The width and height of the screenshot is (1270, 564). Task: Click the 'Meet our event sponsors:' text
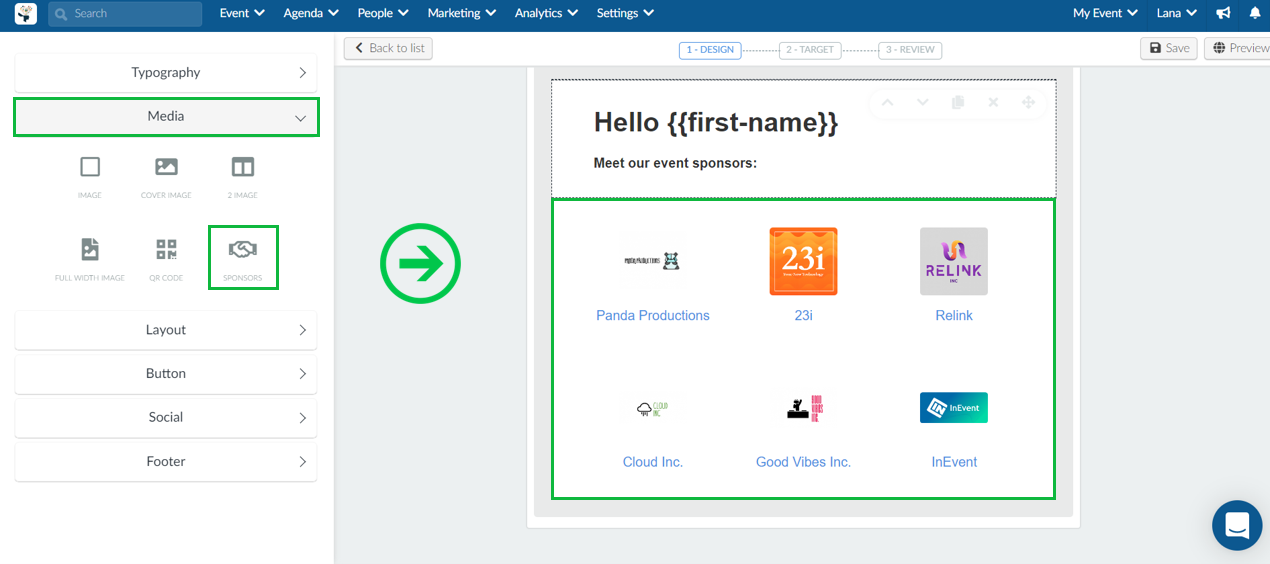(675, 163)
